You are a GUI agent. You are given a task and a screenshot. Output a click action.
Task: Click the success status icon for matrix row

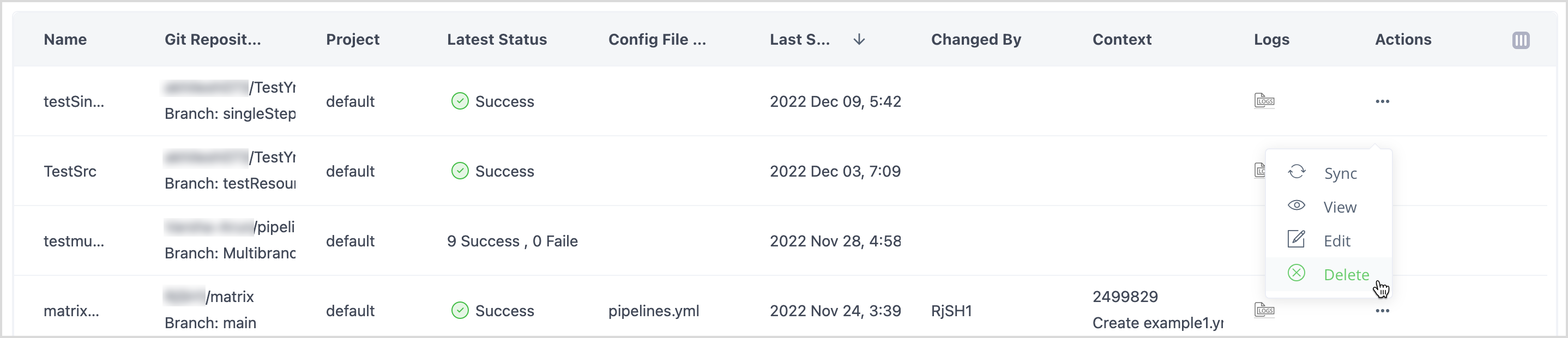coord(460,311)
